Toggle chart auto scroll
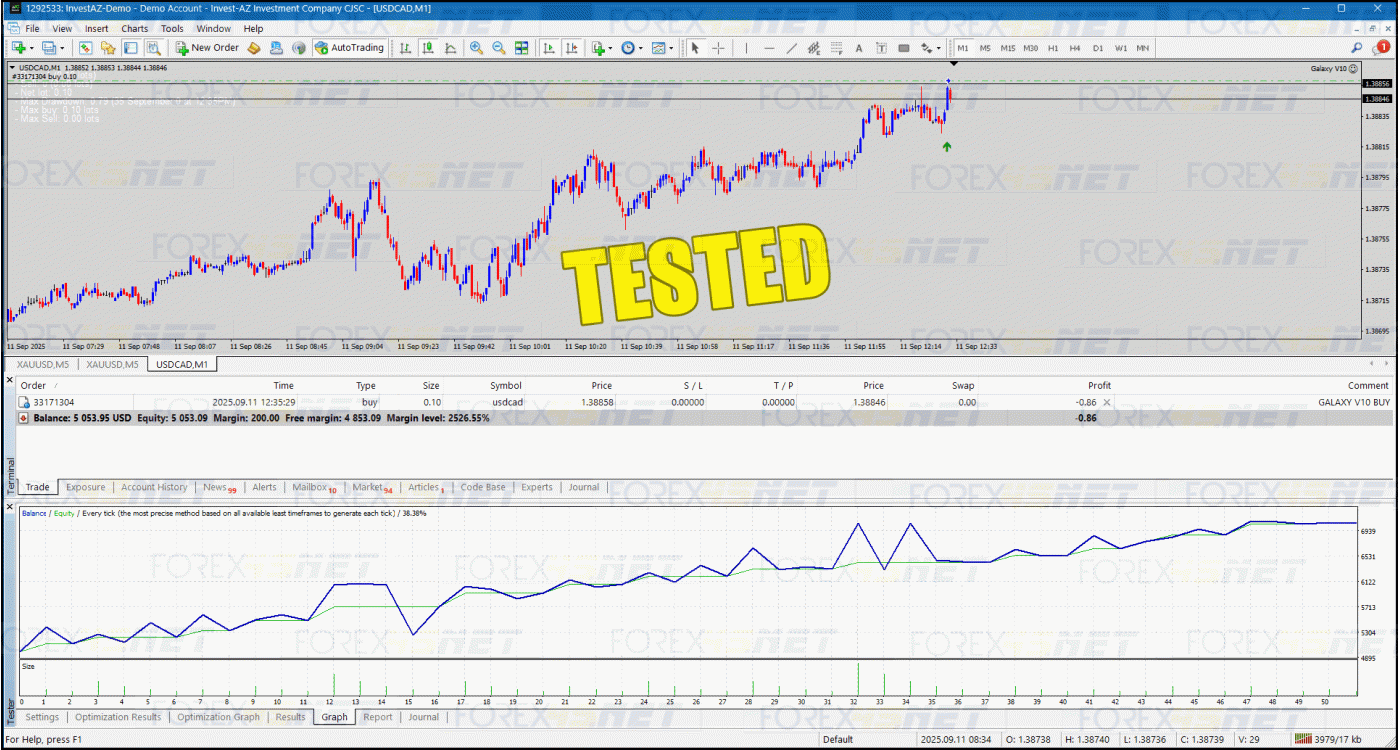 coord(549,47)
